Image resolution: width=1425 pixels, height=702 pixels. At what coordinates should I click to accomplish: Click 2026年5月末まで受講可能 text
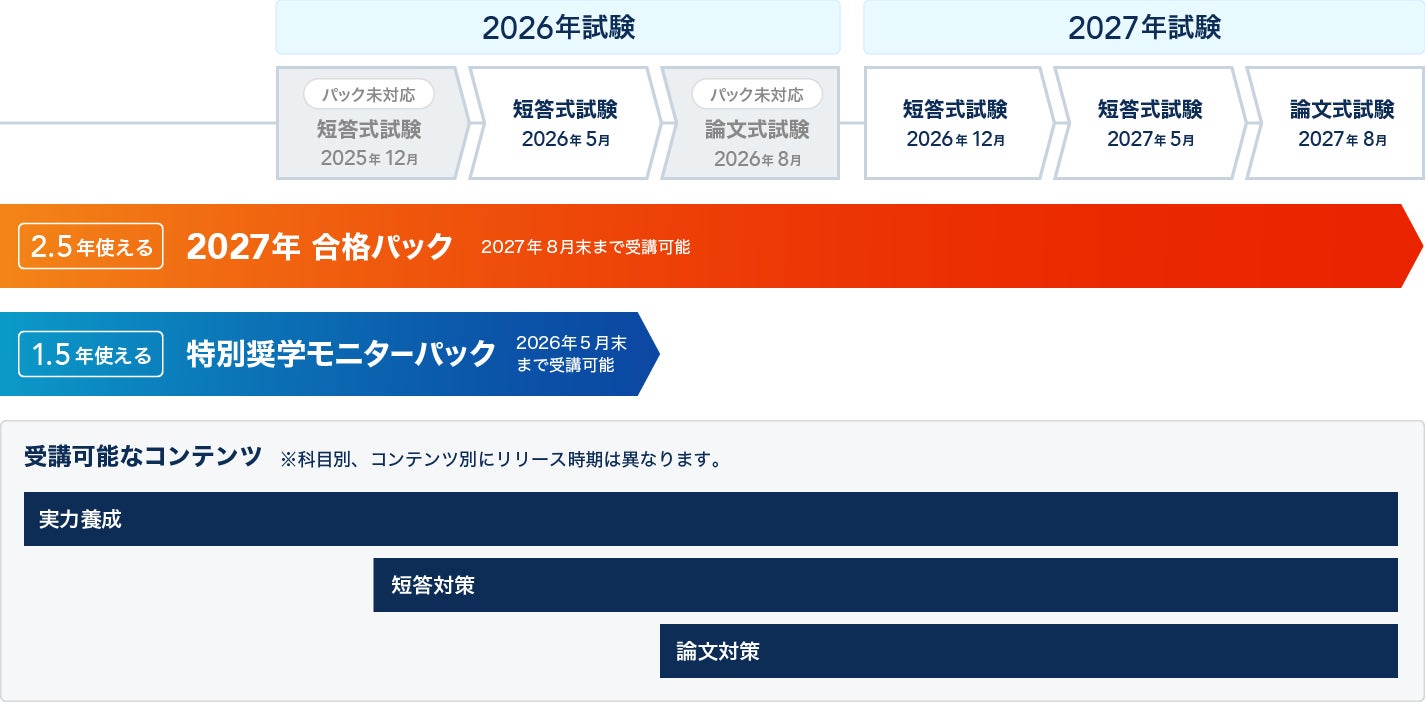point(571,354)
